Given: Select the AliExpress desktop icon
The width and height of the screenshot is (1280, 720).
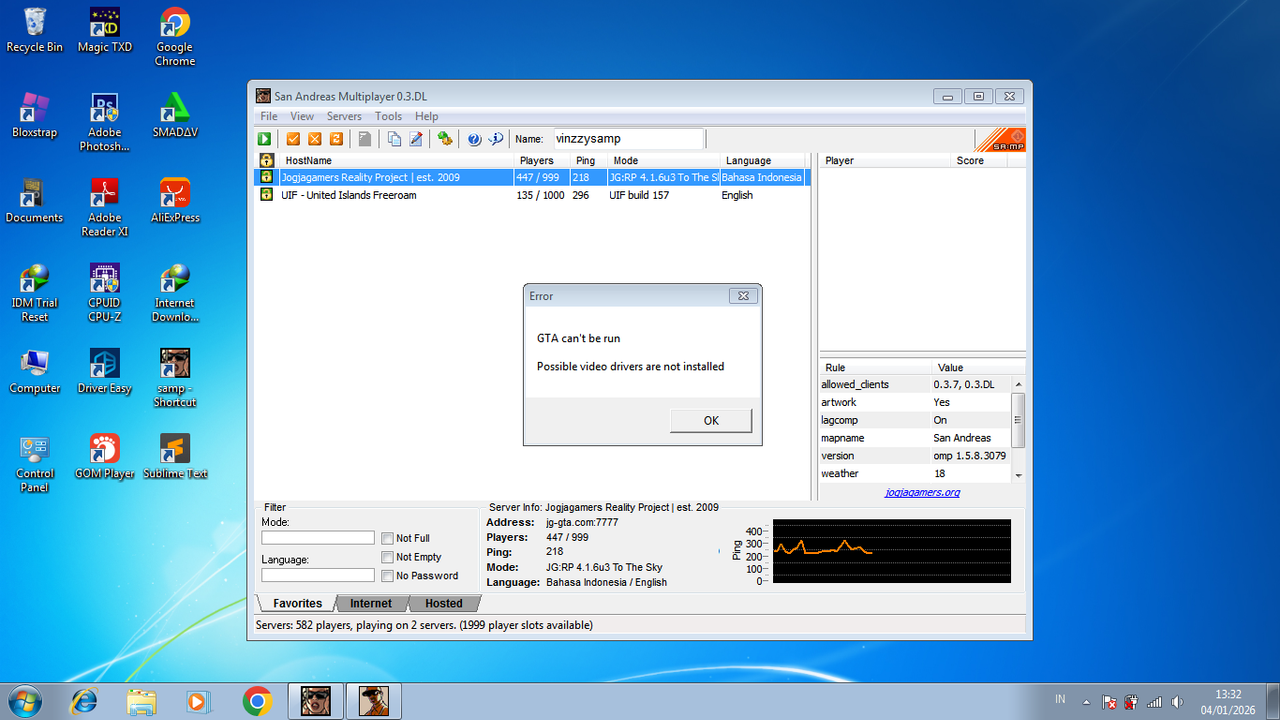Looking at the screenshot, I should tap(175, 200).
